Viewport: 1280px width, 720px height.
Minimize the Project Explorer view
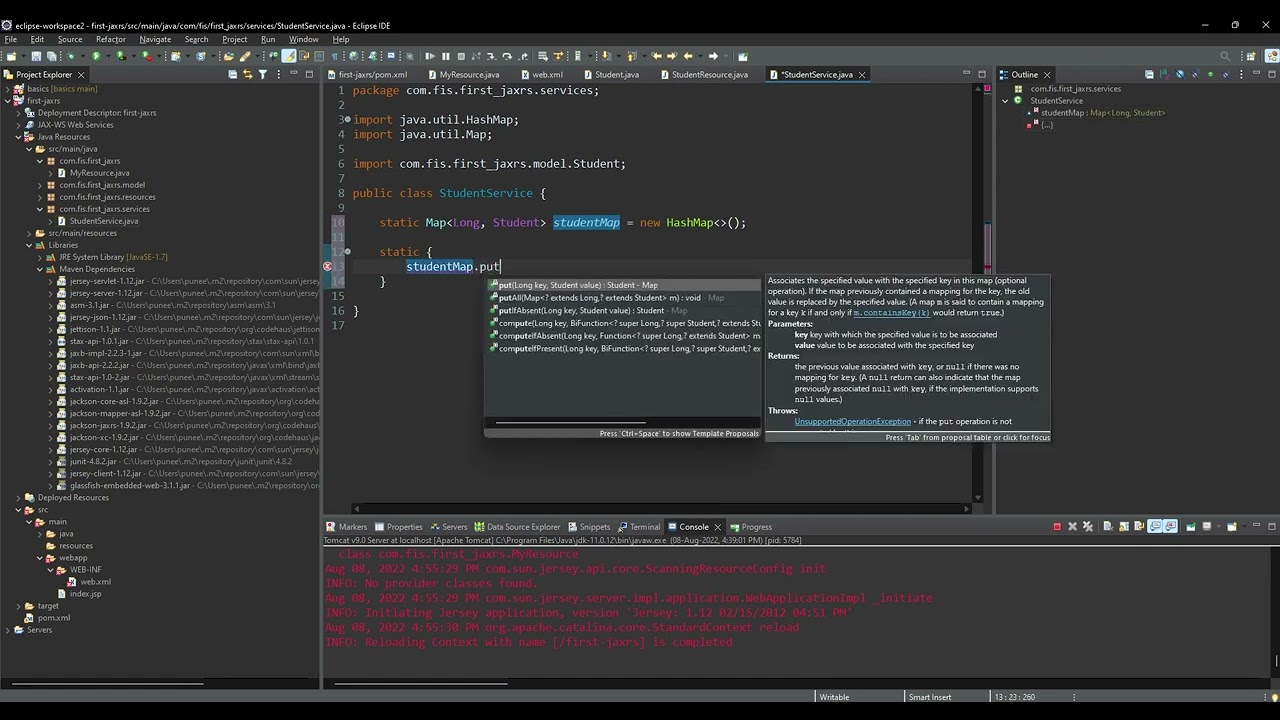tap(293, 75)
